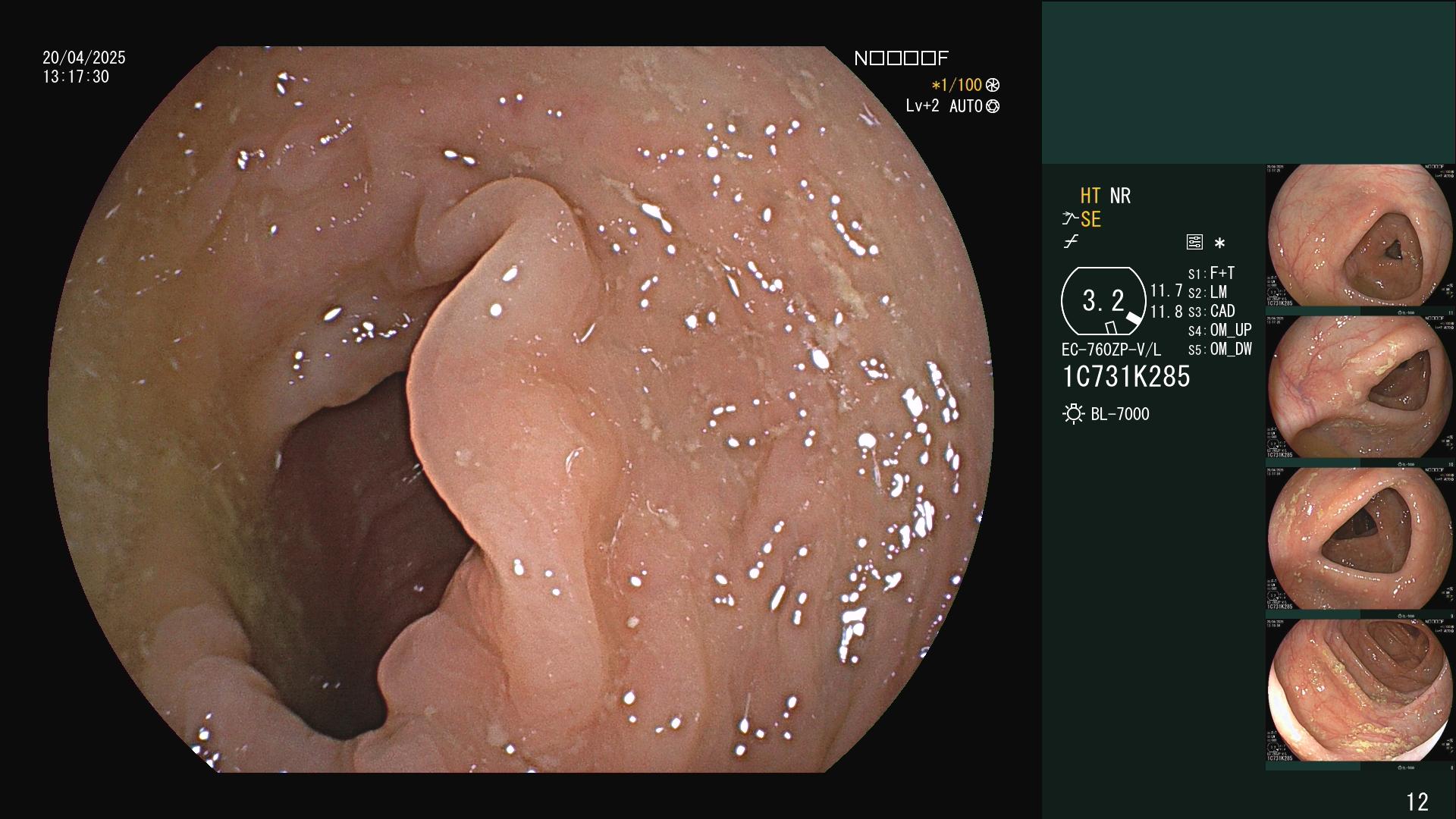Click the Lv+2 brightness level
The width and height of the screenshot is (1456, 819).
pyautogui.click(x=922, y=106)
